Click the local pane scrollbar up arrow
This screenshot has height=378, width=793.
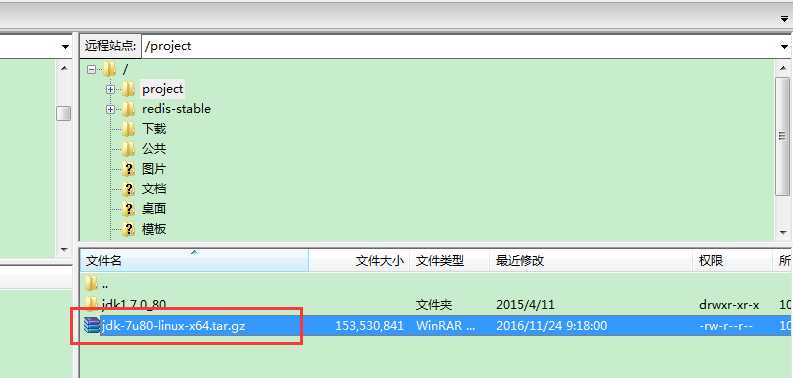pos(64,67)
